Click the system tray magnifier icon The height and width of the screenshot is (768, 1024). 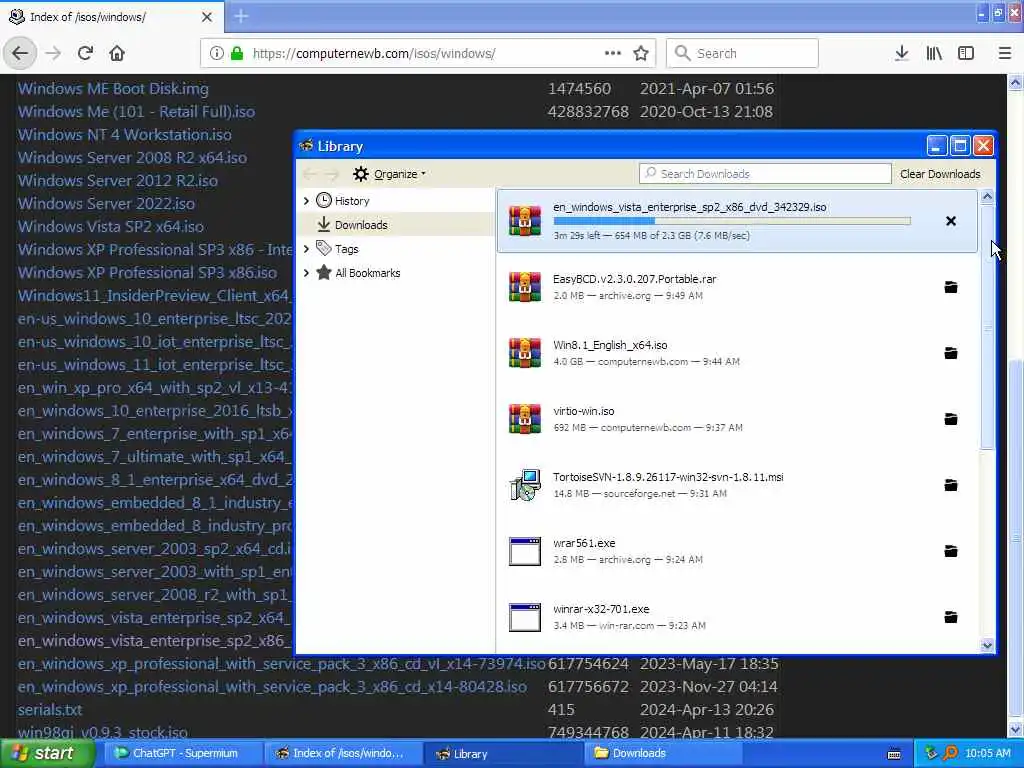point(950,754)
